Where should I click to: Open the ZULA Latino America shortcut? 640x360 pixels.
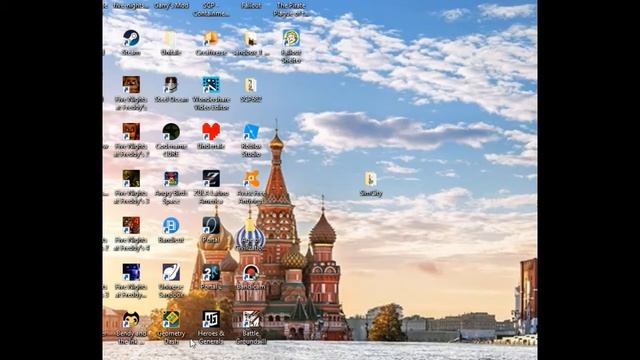pyautogui.click(x=211, y=179)
